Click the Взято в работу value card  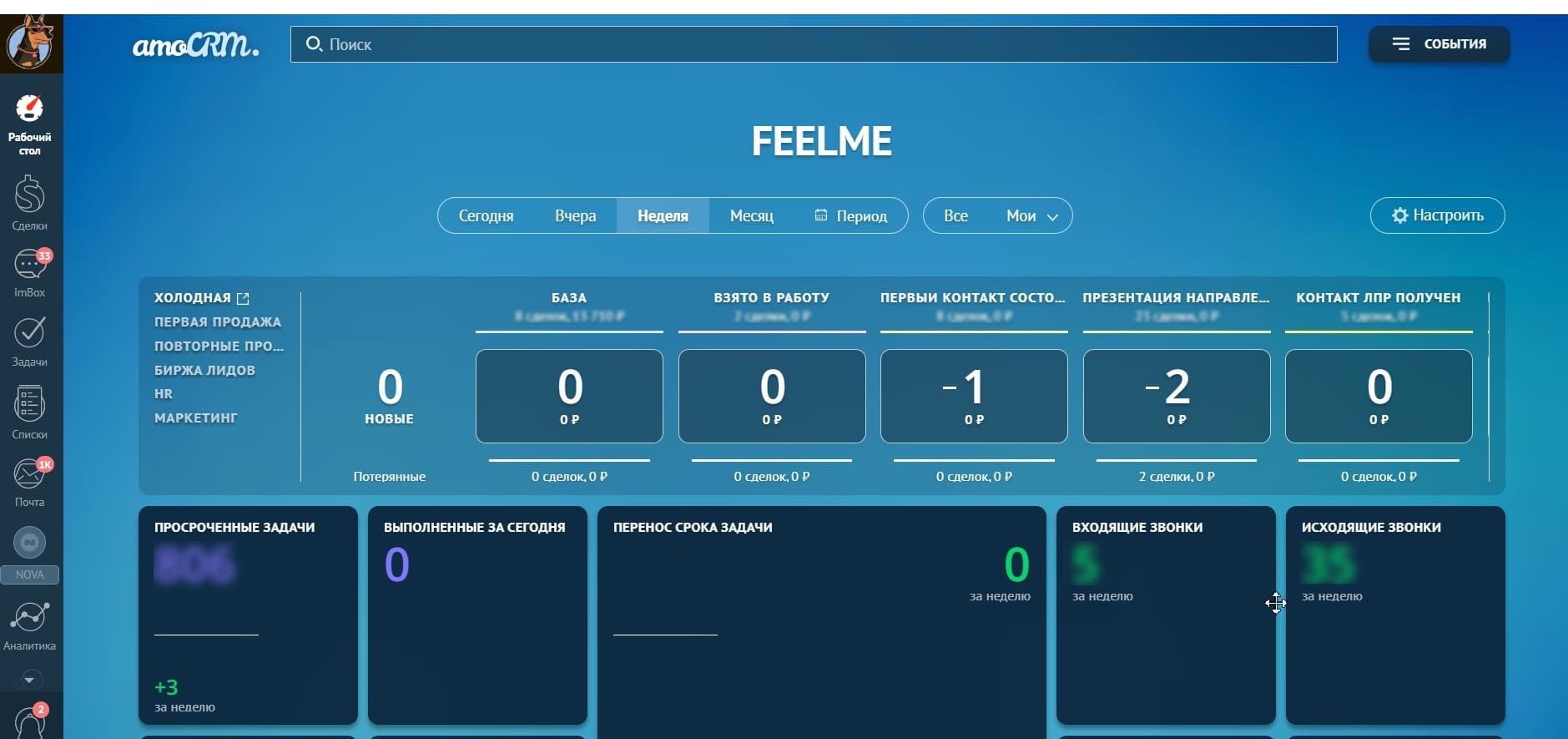[x=772, y=396]
